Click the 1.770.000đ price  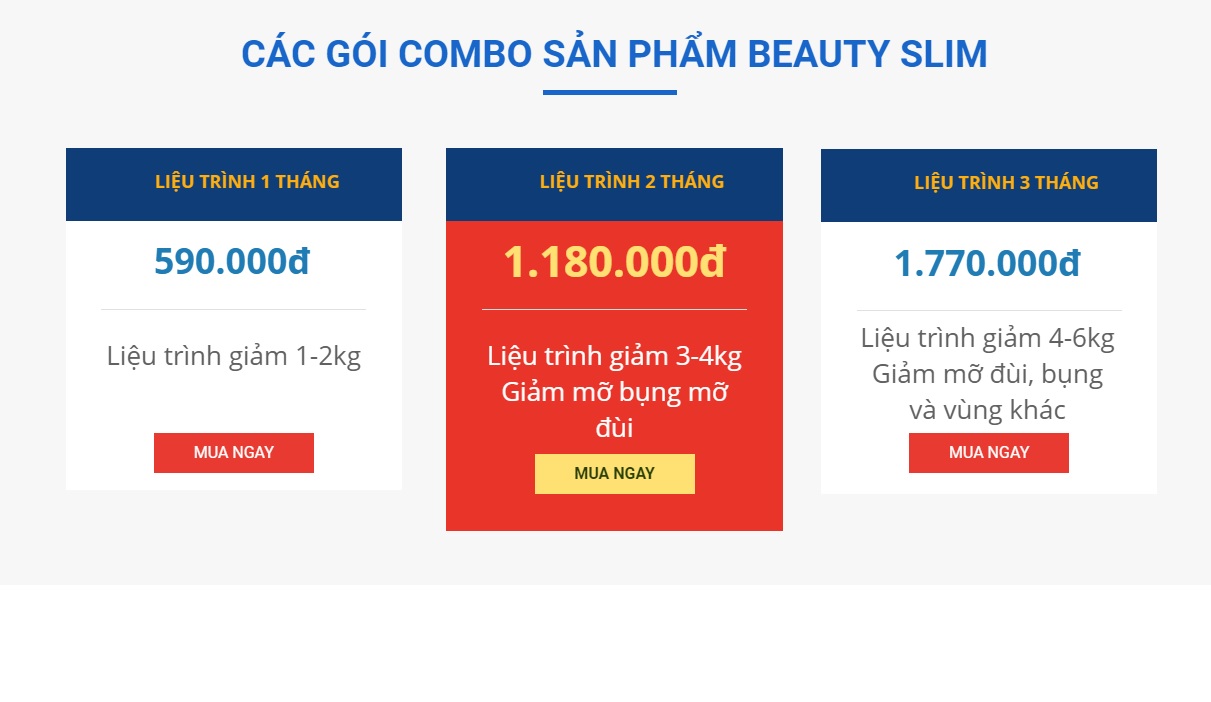(x=987, y=264)
